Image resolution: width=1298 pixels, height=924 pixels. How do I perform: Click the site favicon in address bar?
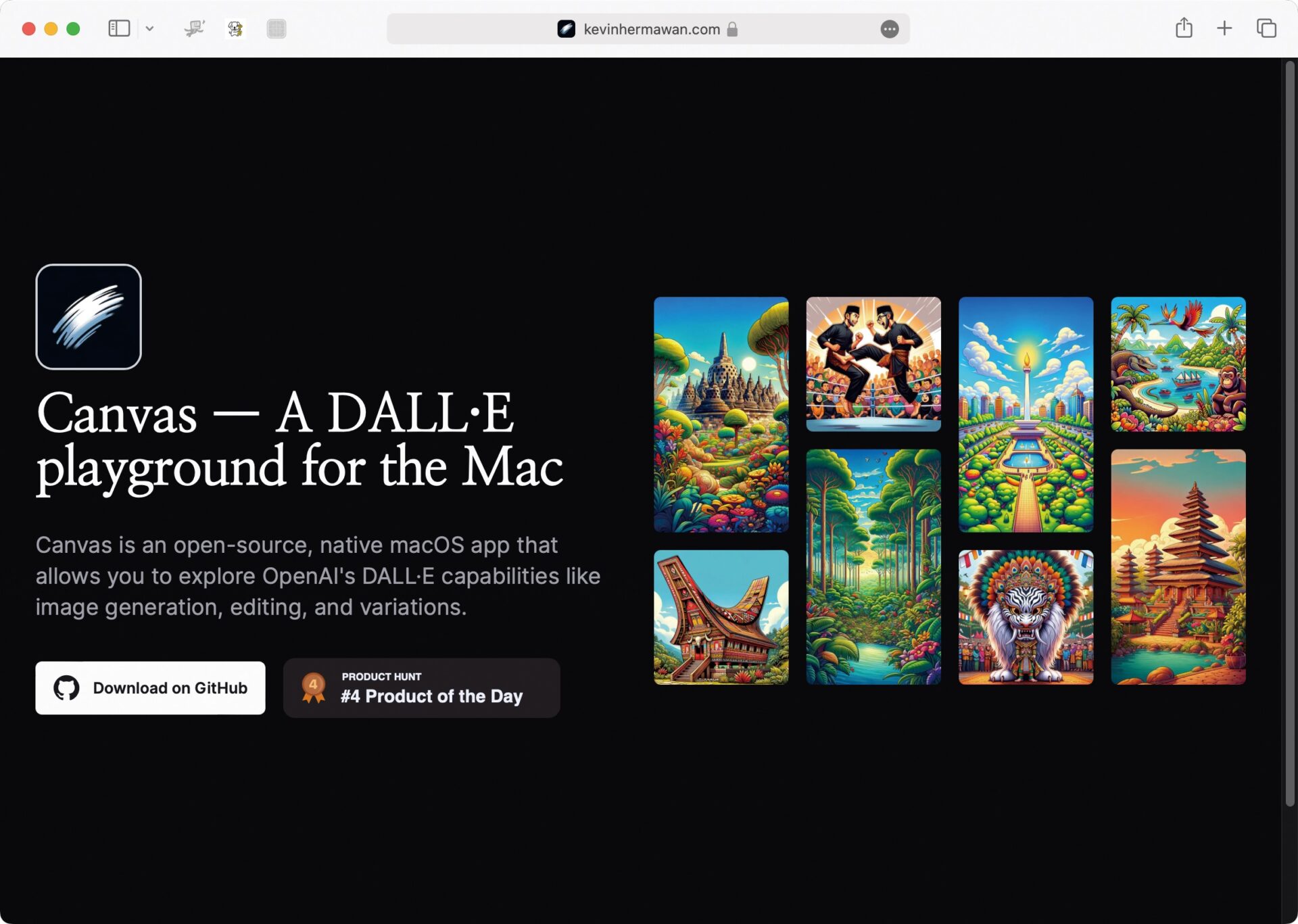point(566,29)
